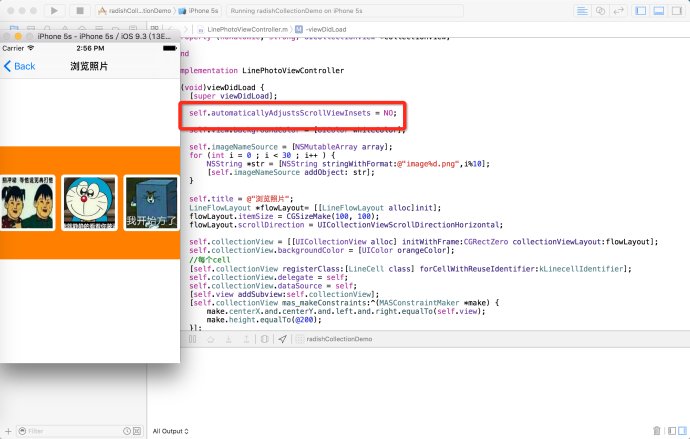Tap Back in the simulator navigation bar

point(20,66)
